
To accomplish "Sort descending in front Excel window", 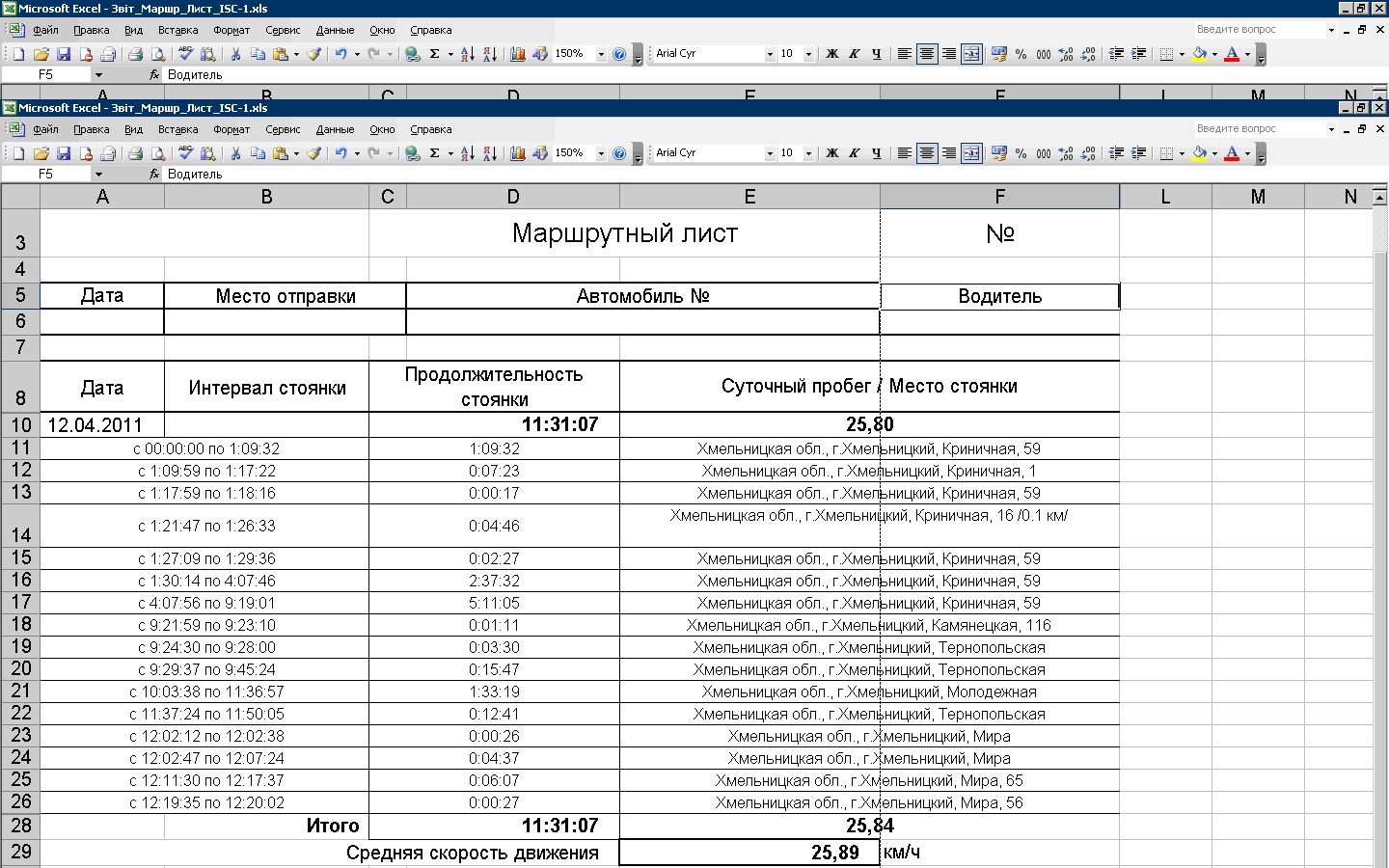I will pyautogui.click(x=490, y=153).
